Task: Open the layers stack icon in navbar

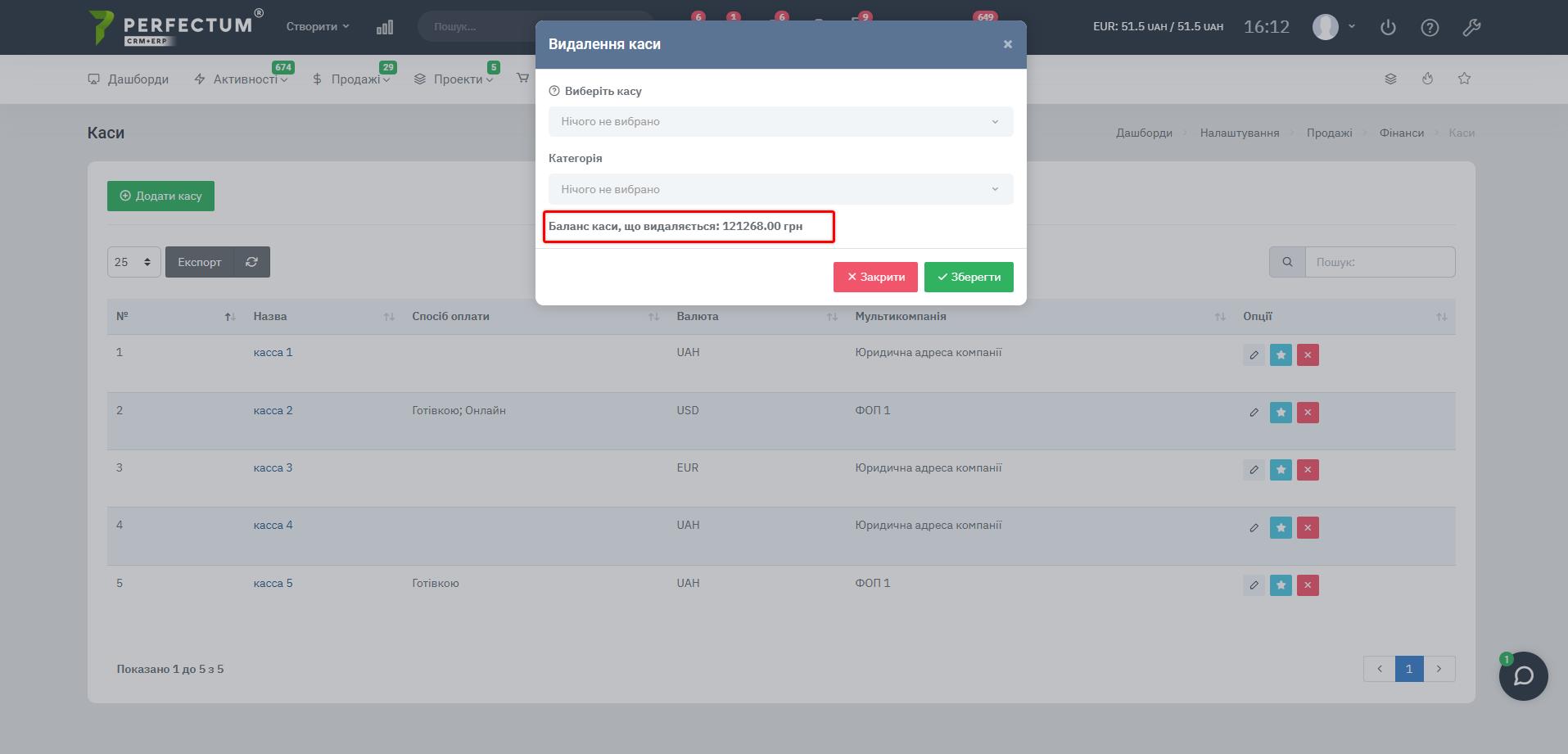Action: pyautogui.click(x=1390, y=79)
